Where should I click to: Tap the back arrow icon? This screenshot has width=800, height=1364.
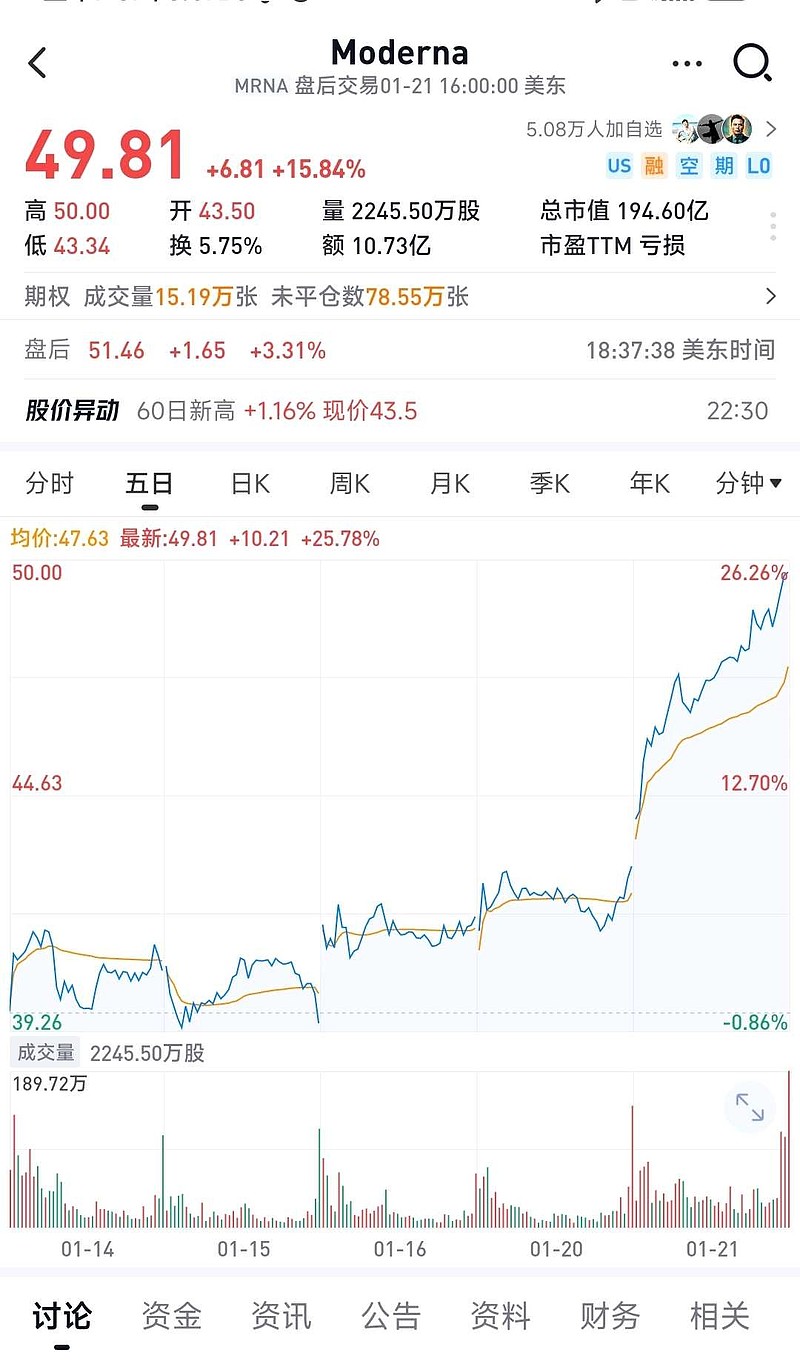point(38,63)
